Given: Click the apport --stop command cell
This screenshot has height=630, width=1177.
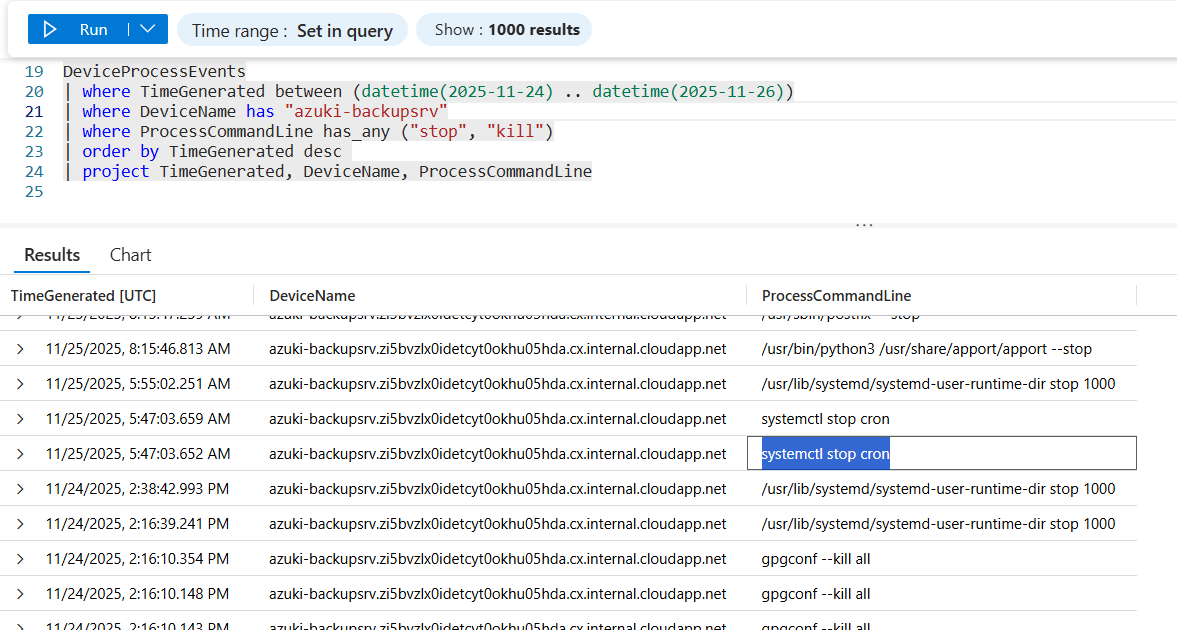Looking at the screenshot, I should [926, 349].
